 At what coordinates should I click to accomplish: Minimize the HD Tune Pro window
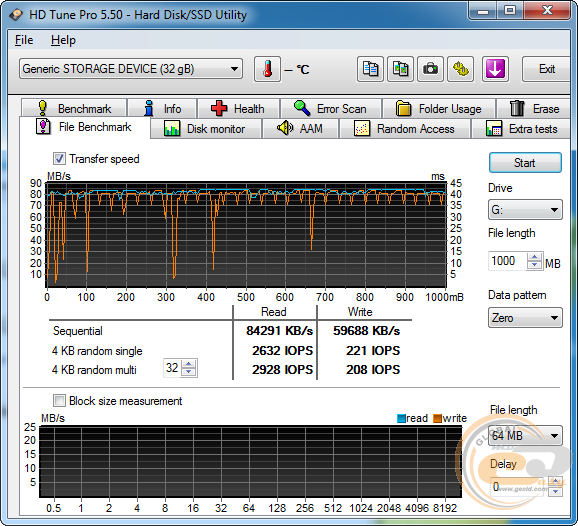click(483, 11)
